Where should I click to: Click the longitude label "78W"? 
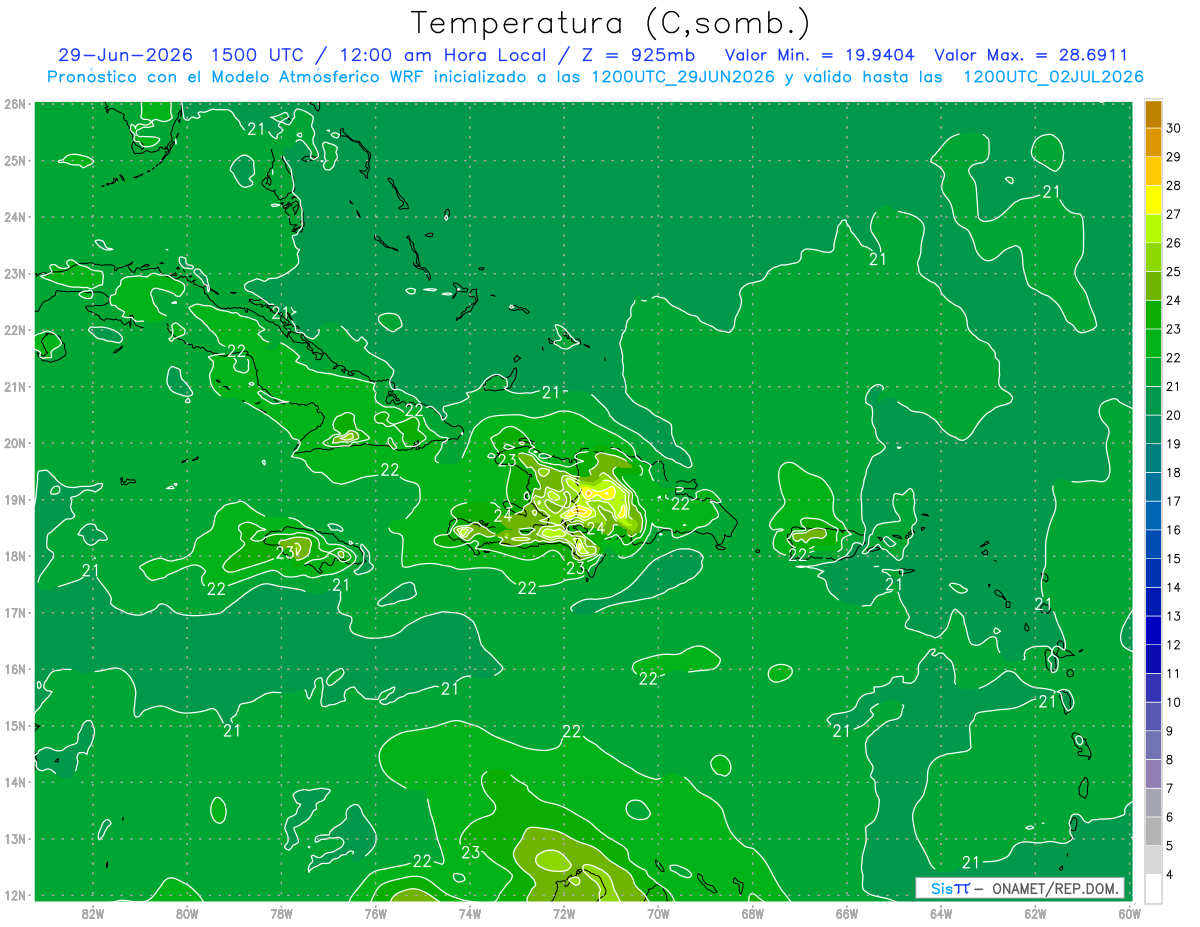pos(281,913)
